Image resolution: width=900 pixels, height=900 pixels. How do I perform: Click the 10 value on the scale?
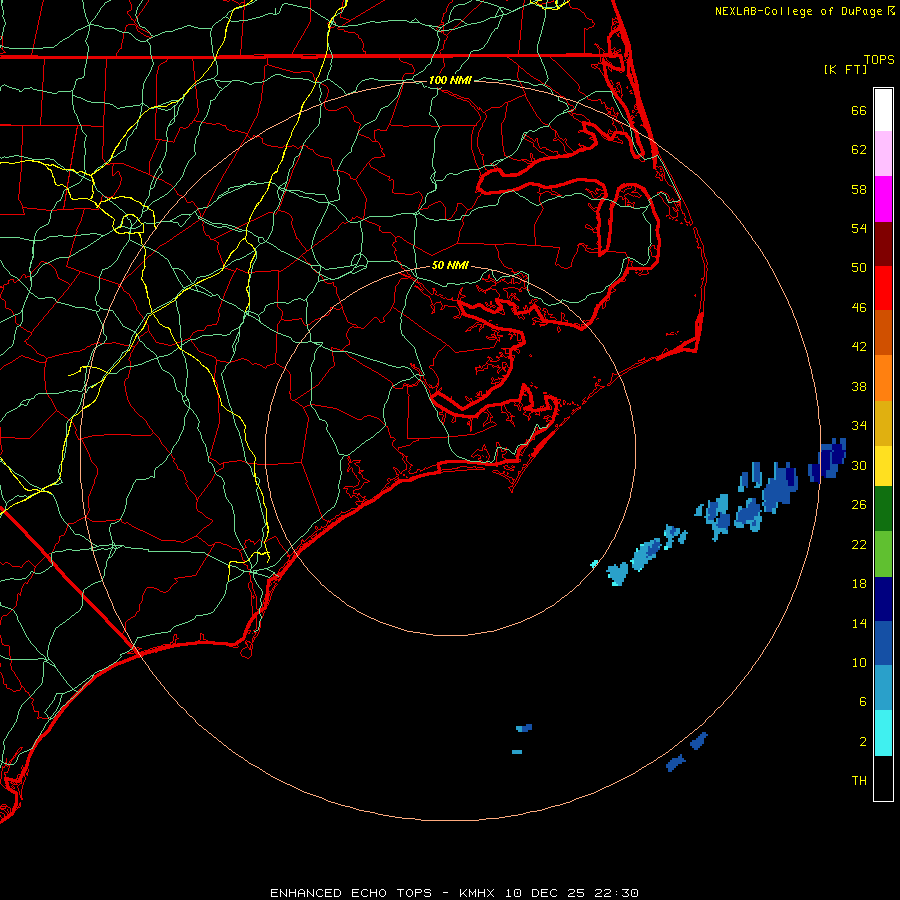tap(859, 662)
